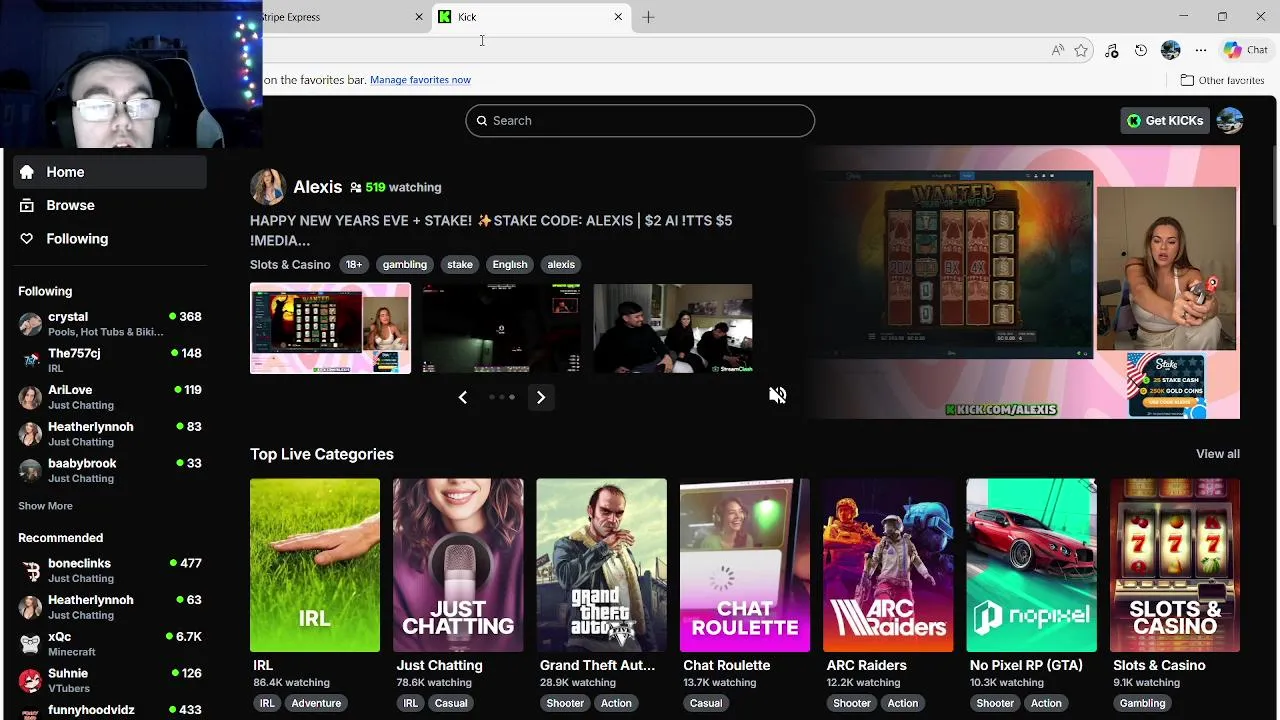
Task: Open baabybrook channel in Following list
Action: coord(110,470)
